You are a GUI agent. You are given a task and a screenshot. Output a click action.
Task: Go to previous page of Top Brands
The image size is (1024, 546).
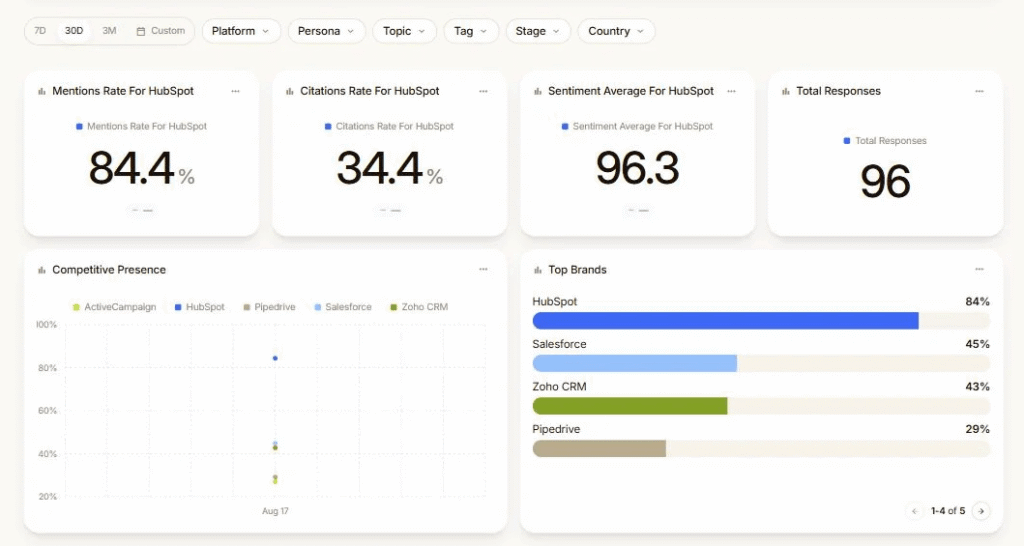pos(914,511)
